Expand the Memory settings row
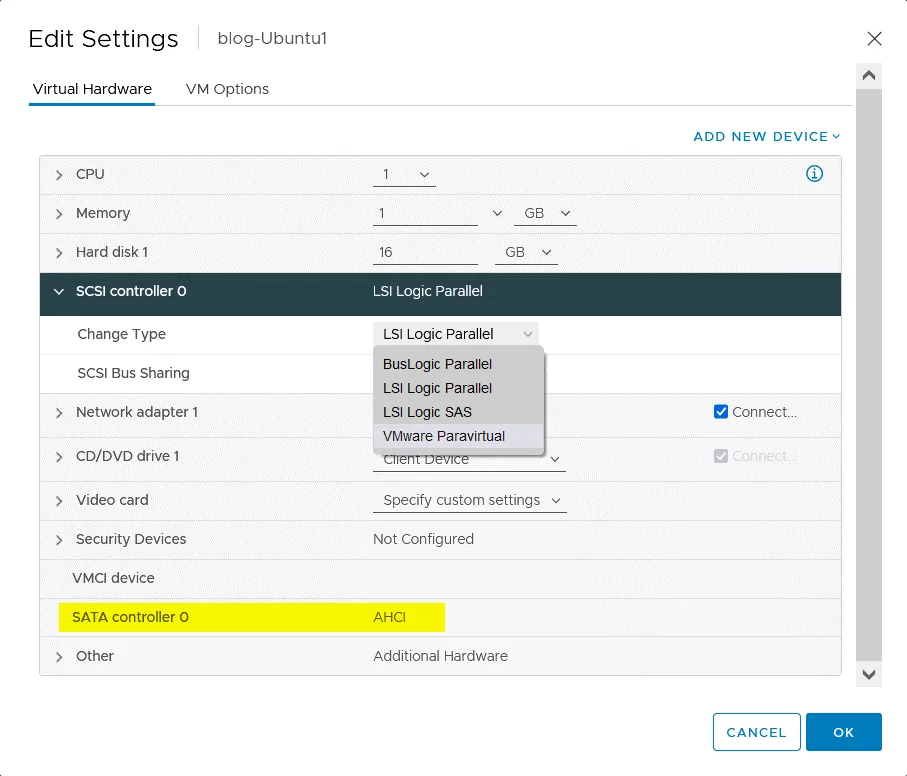The image size is (907, 776). [60, 214]
